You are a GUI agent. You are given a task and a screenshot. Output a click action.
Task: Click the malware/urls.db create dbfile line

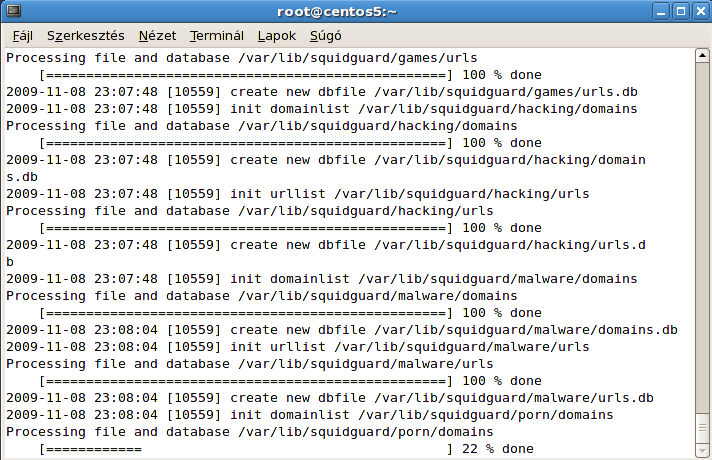[x=330, y=398]
